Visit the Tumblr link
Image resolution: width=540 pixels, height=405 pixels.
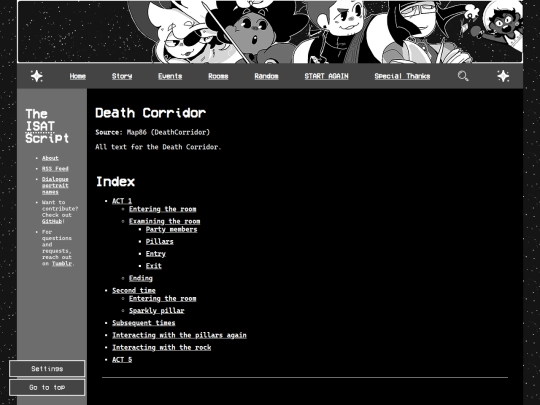(62, 263)
